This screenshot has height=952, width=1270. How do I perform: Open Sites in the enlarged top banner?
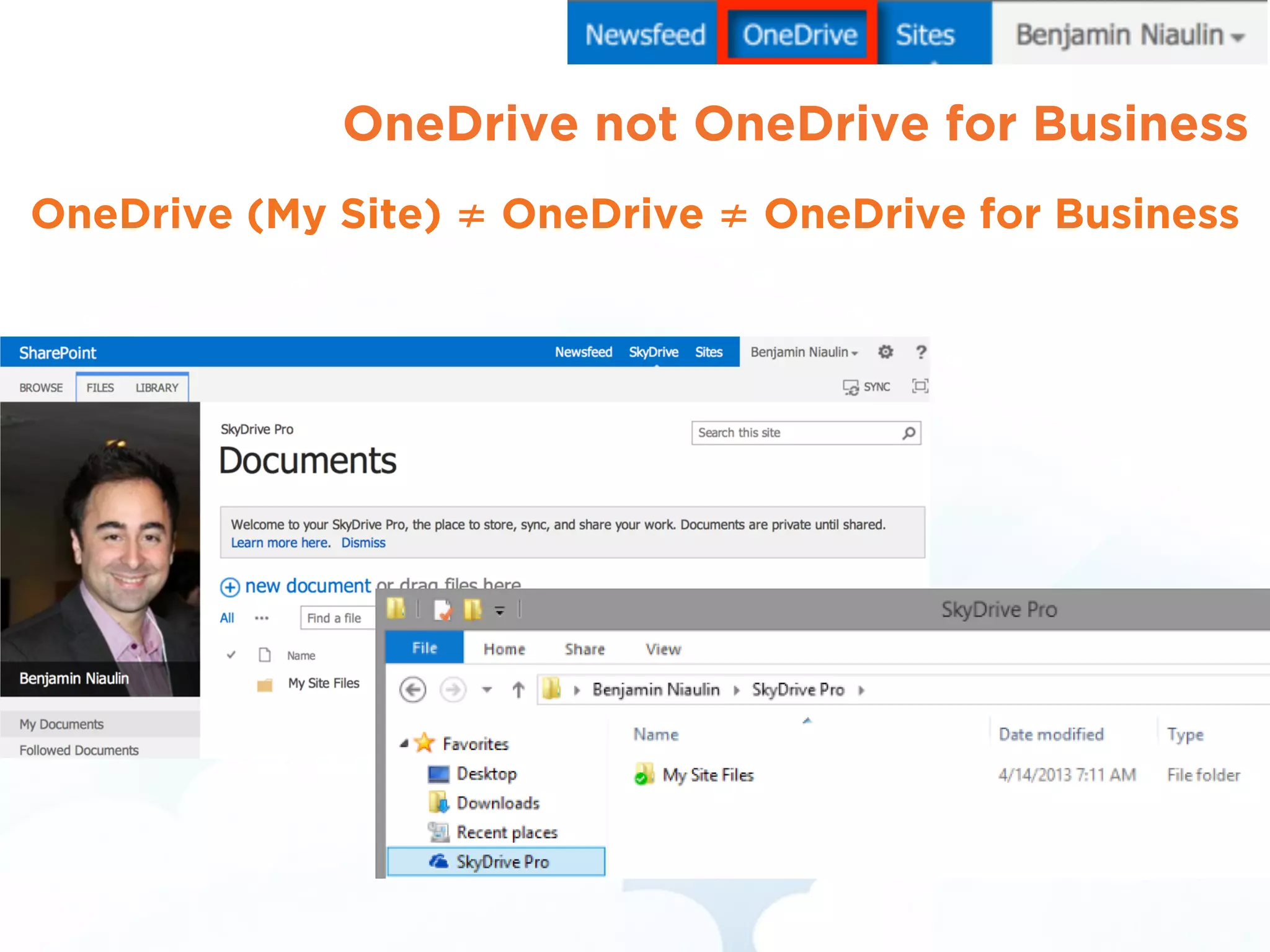pos(925,35)
